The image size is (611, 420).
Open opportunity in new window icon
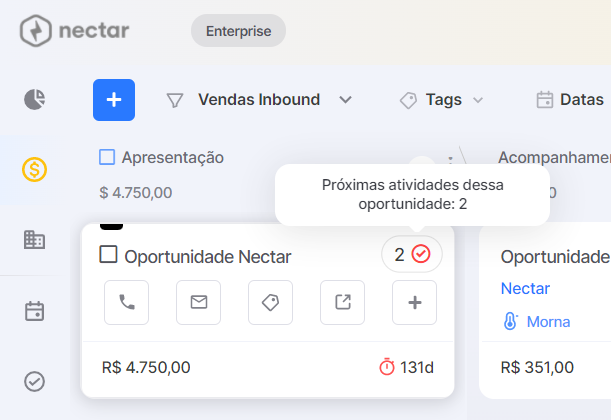[x=343, y=302]
